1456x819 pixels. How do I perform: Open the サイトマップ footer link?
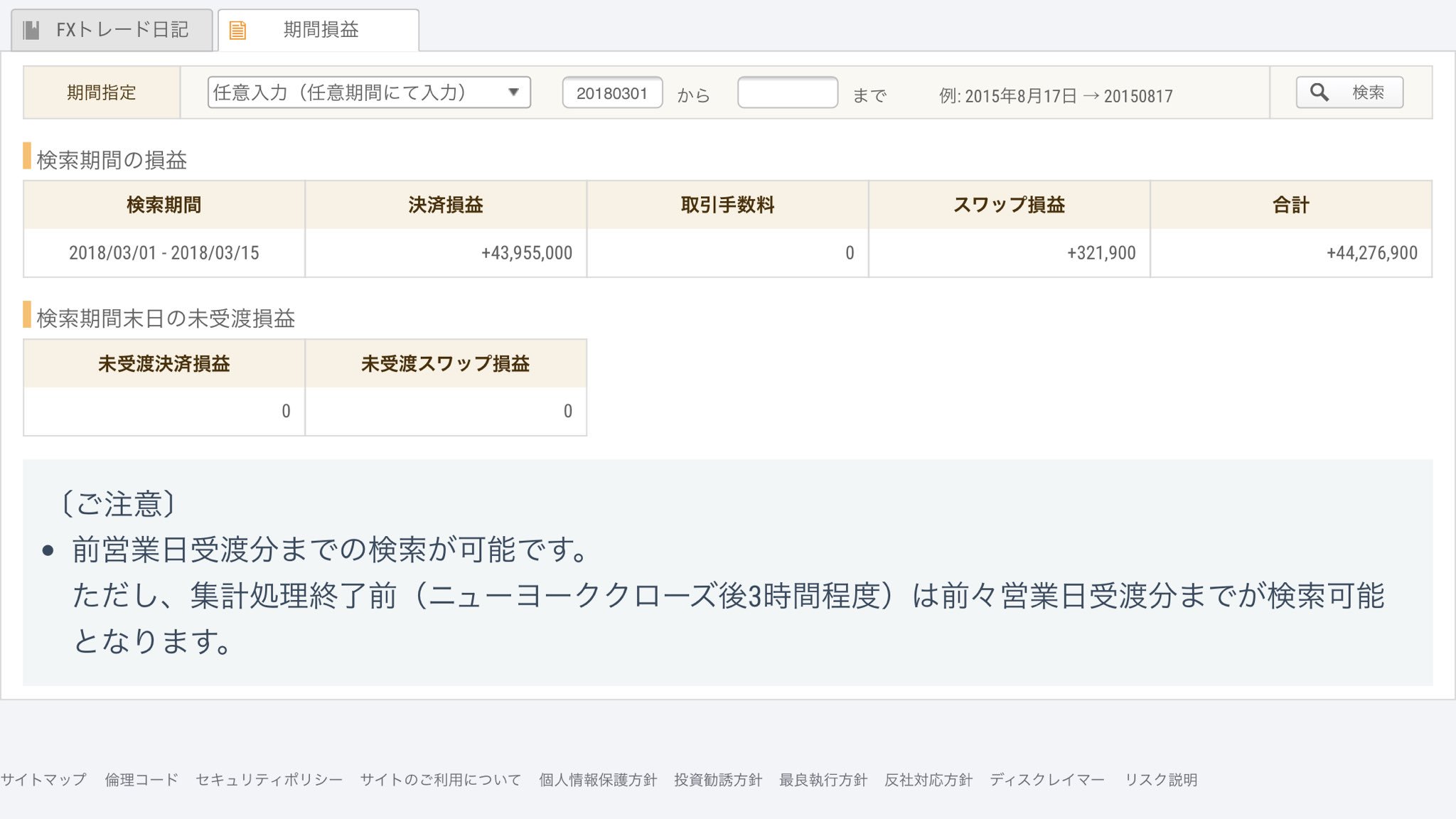43,780
